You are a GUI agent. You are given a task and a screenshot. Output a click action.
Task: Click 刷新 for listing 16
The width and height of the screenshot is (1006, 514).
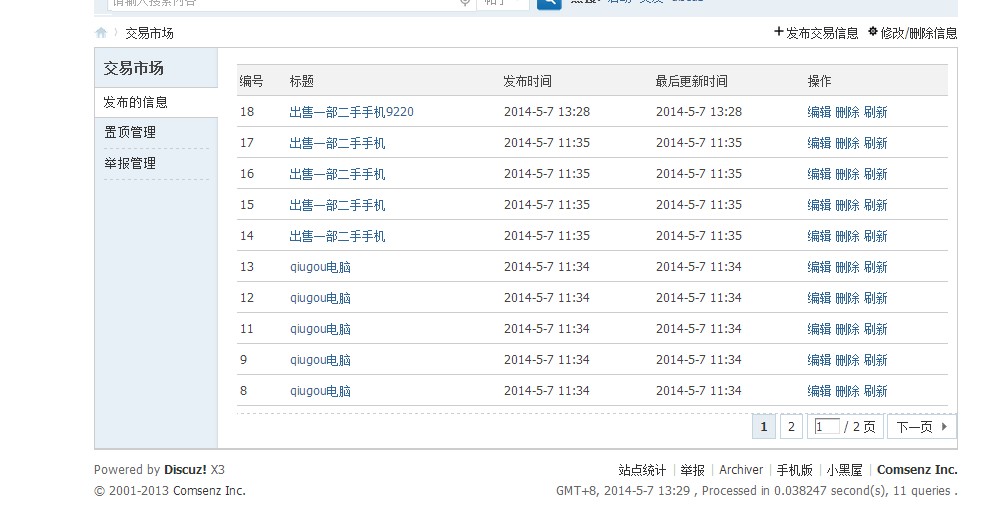click(x=876, y=174)
